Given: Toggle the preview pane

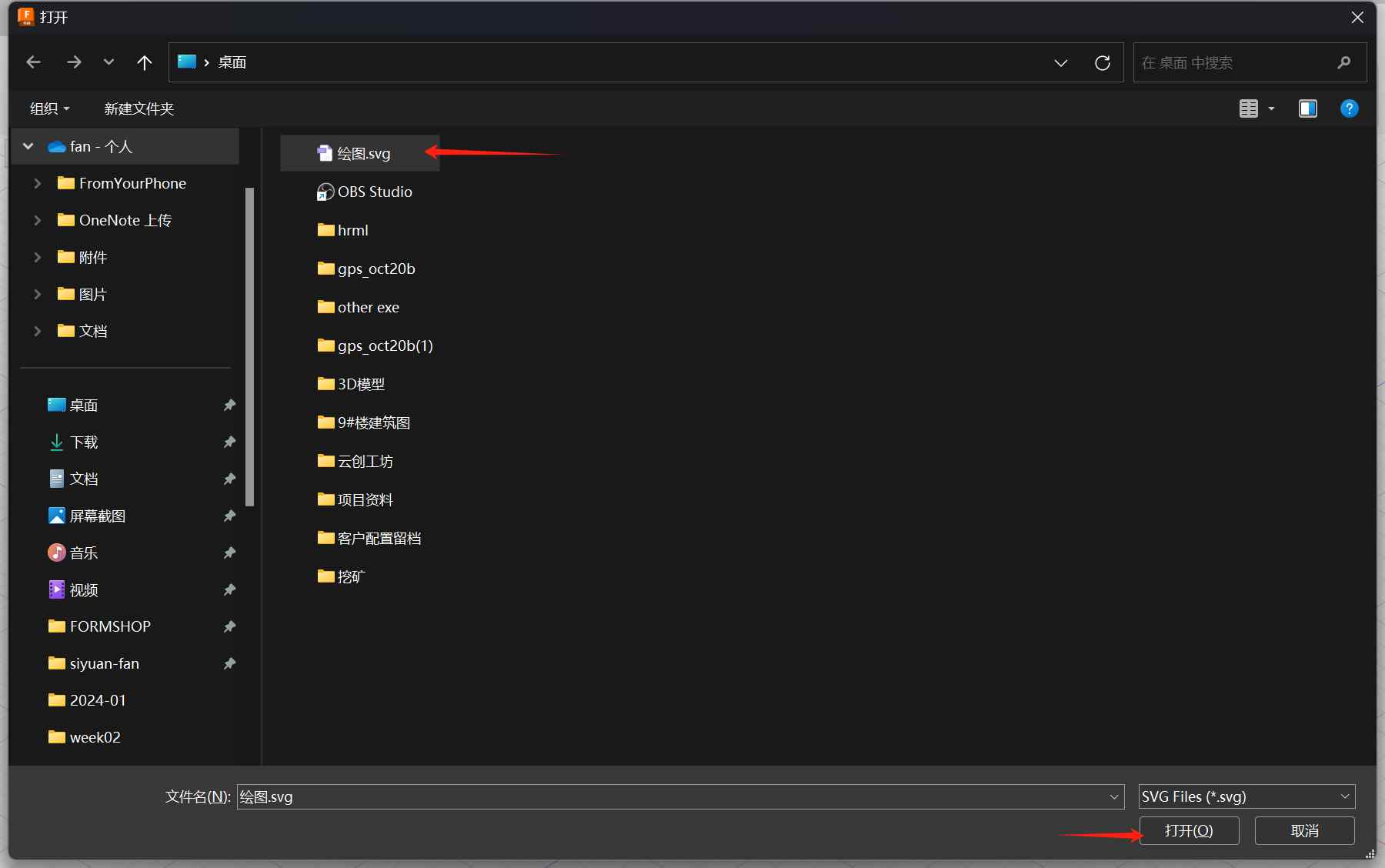Looking at the screenshot, I should (1308, 108).
